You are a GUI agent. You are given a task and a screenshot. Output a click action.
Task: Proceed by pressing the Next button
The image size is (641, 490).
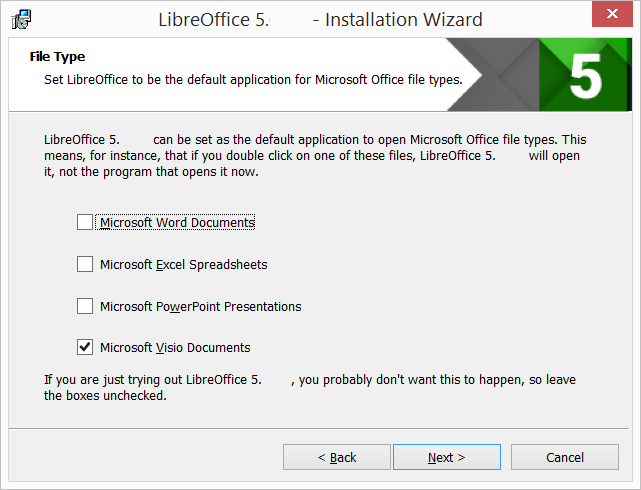point(446,457)
